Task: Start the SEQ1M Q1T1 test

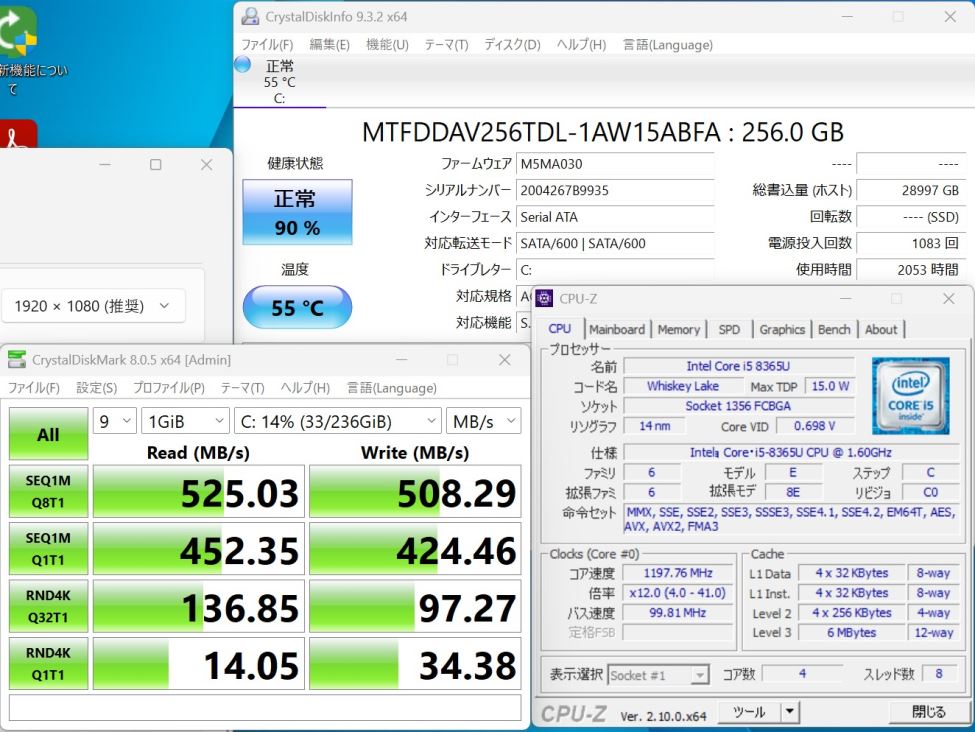Action: click(49, 549)
